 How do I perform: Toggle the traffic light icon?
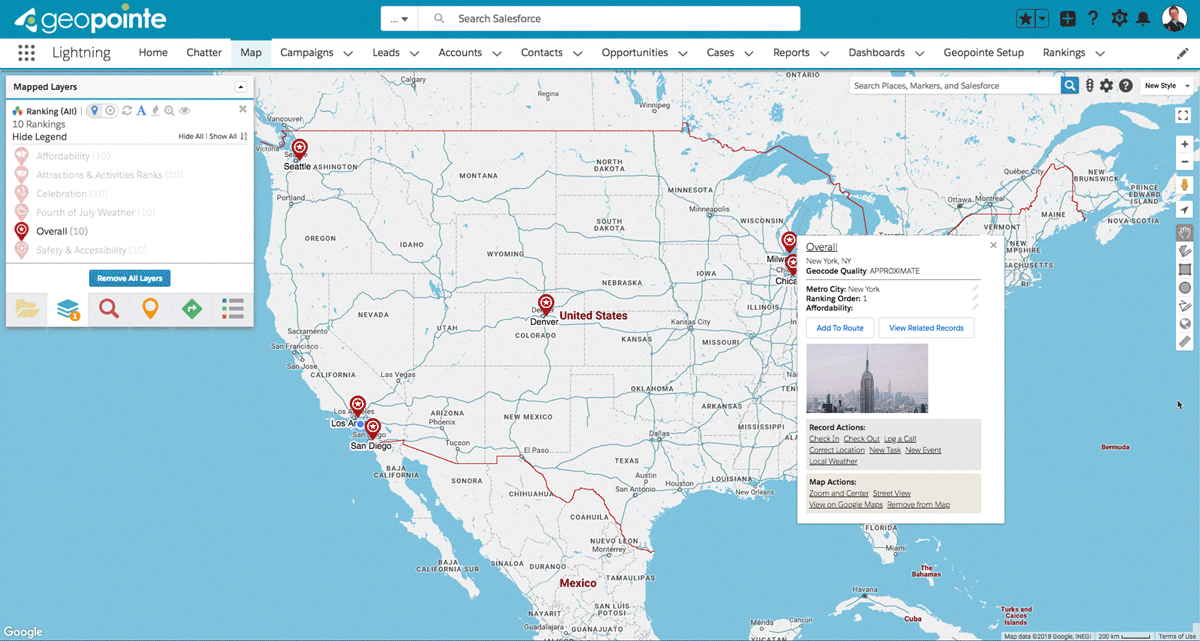tap(1090, 86)
